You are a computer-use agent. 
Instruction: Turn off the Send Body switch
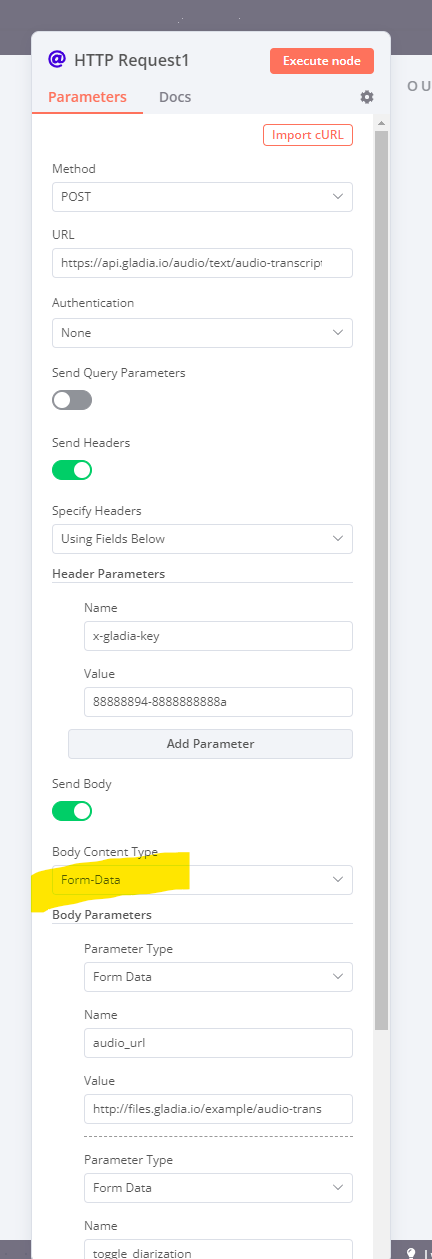pos(72,811)
